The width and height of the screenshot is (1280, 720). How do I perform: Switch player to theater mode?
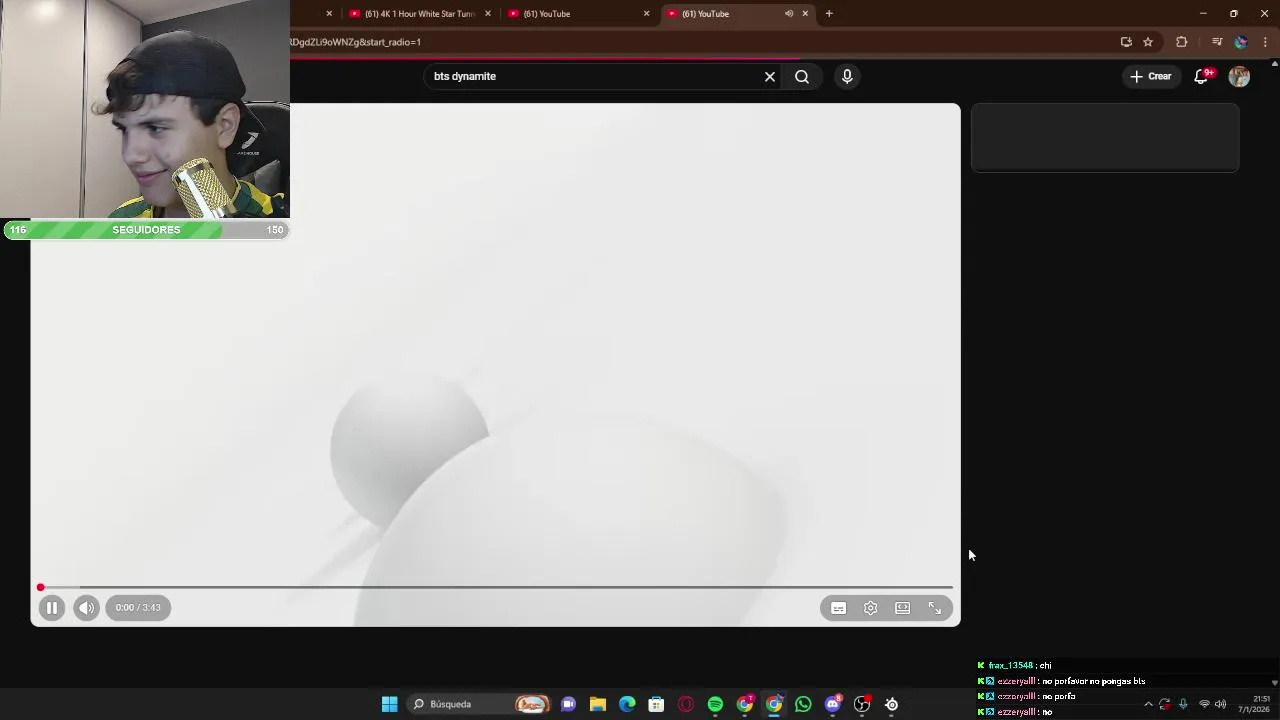(x=902, y=608)
